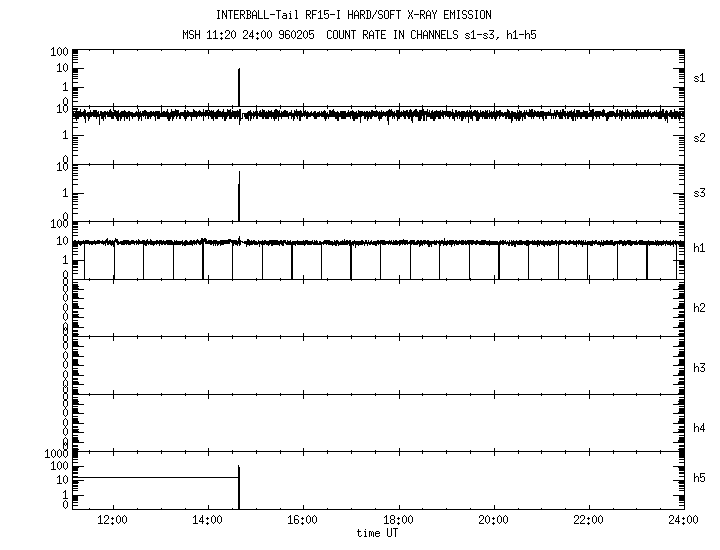The width and height of the screenshot is (720, 550).
Task: Click the 18:00 time axis tick label
Action: [x=398, y=521]
